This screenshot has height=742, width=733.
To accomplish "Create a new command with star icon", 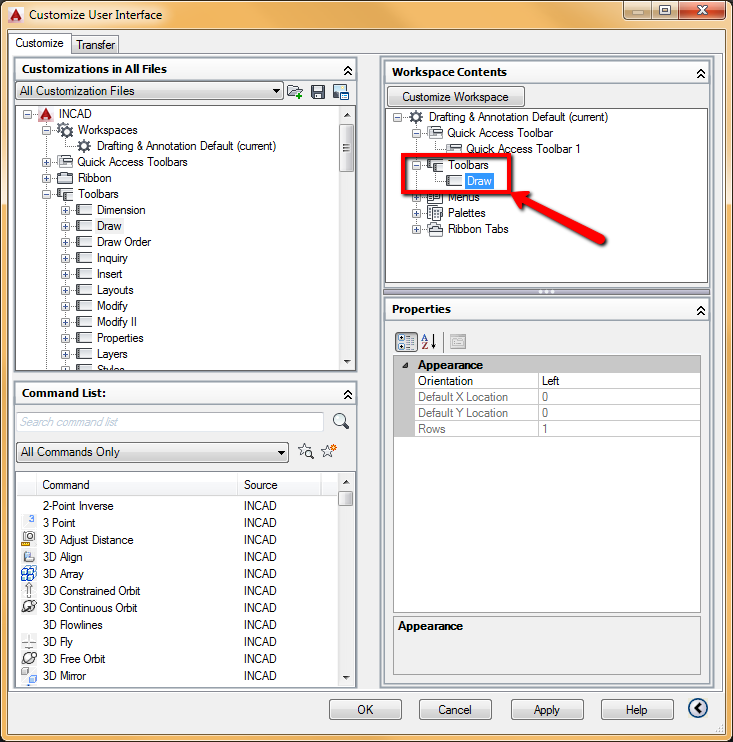I will [x=328, y=452].
